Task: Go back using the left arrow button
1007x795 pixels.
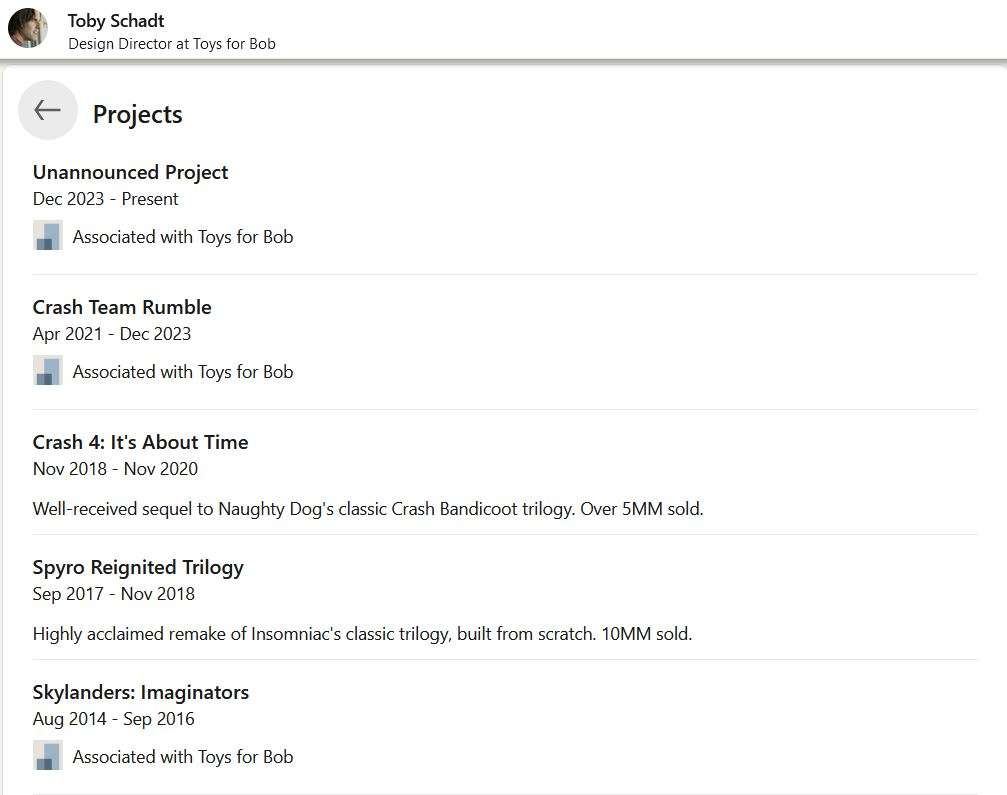Action: click(x=48, y=110)
